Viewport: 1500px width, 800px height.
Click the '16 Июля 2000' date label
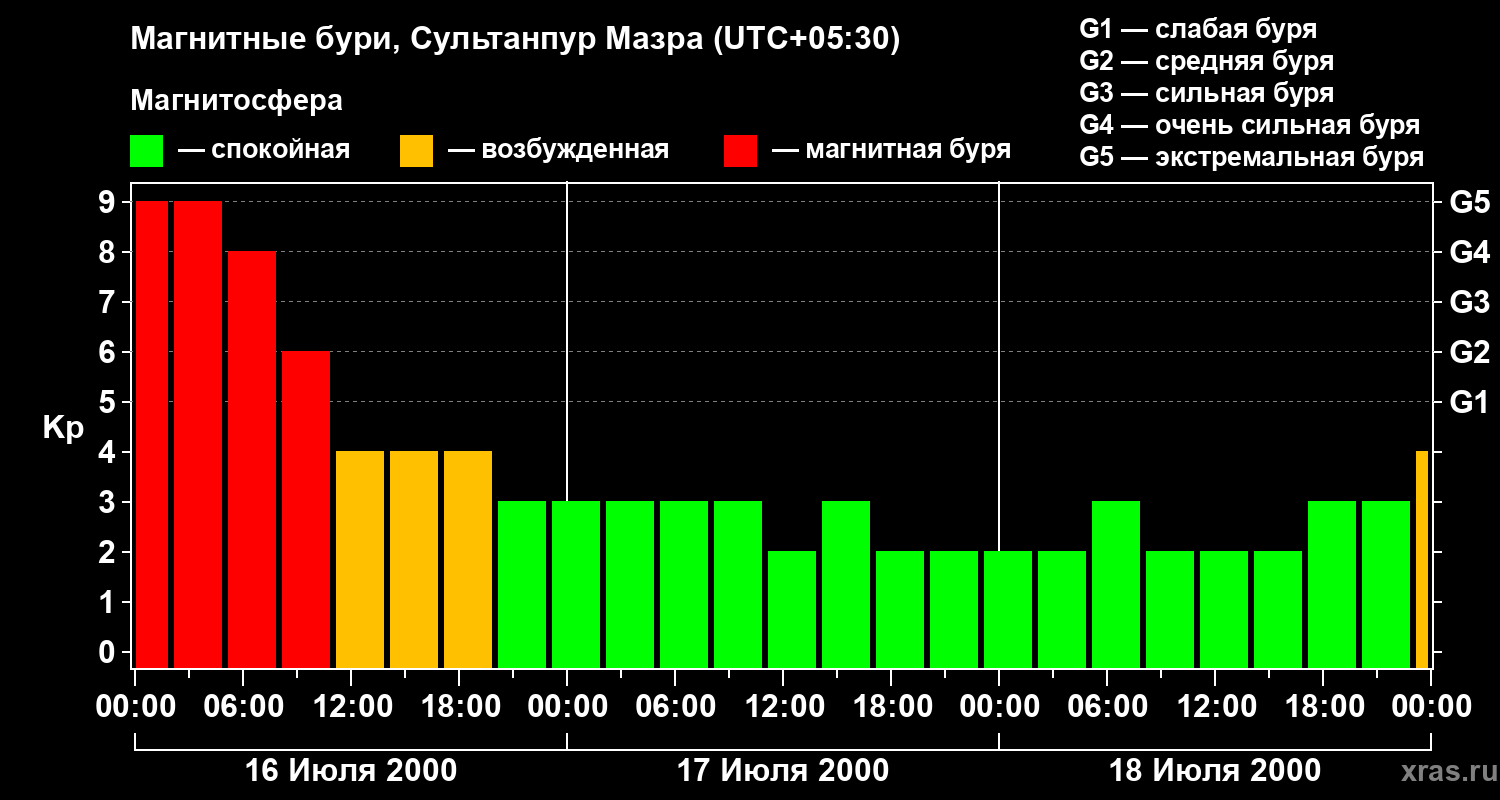[x=351, y=771]
